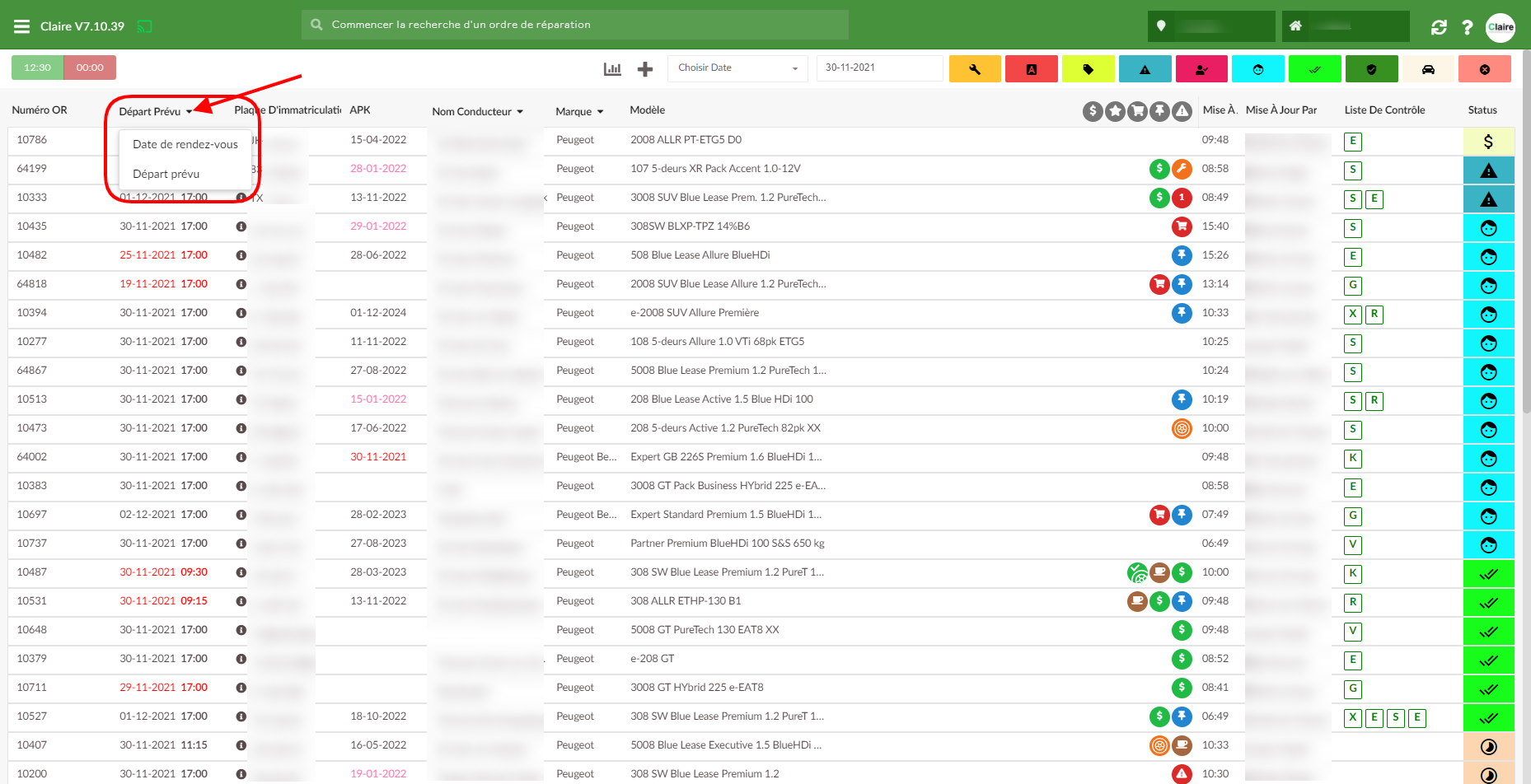Open repair order 10786
Screen dimensions: 1531x784
32,140
